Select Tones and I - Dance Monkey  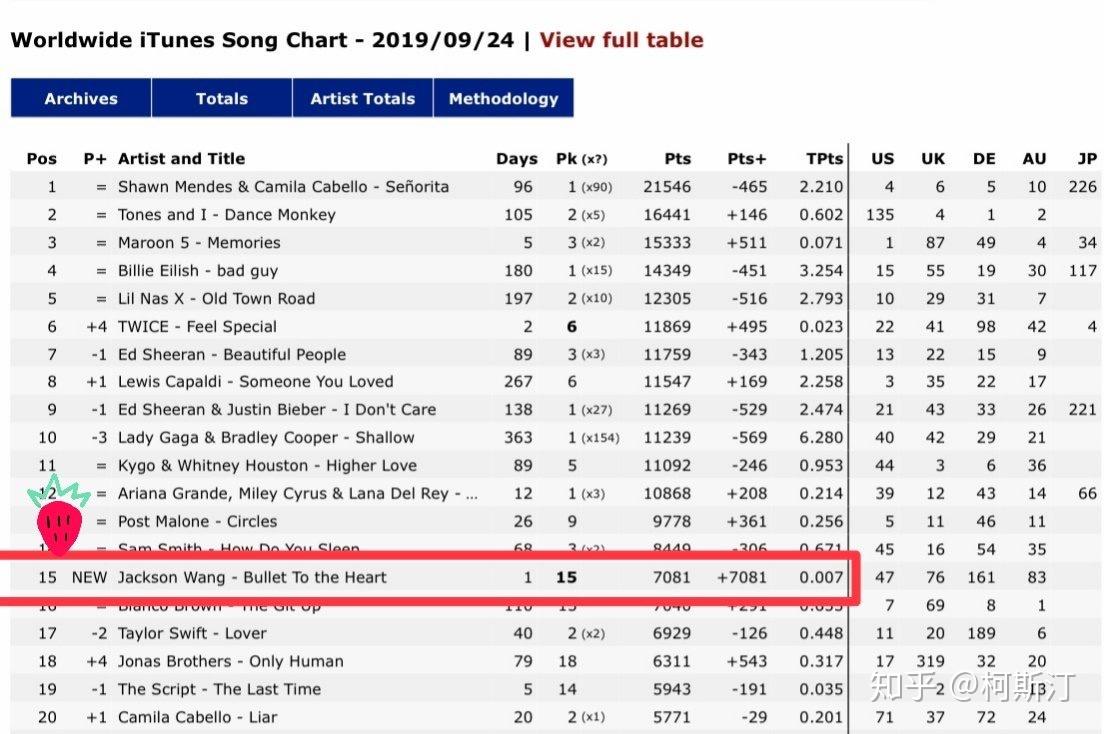[x=226, y=214]
